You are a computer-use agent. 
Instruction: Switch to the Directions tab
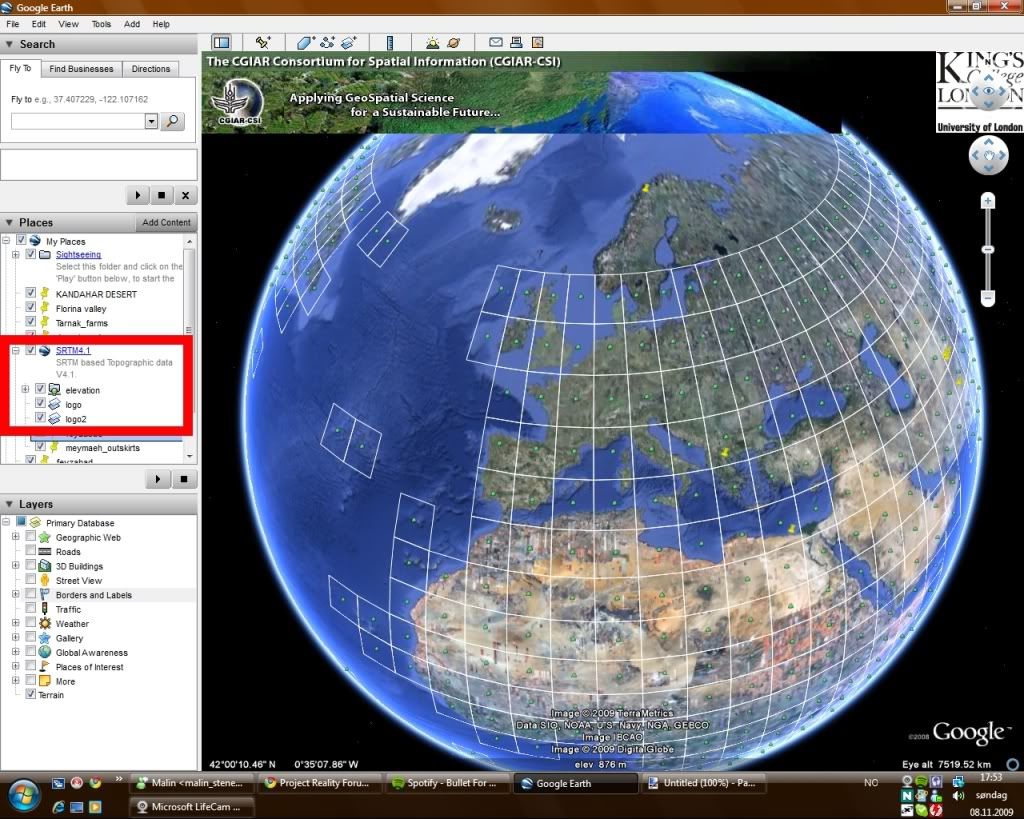[151, 69]
